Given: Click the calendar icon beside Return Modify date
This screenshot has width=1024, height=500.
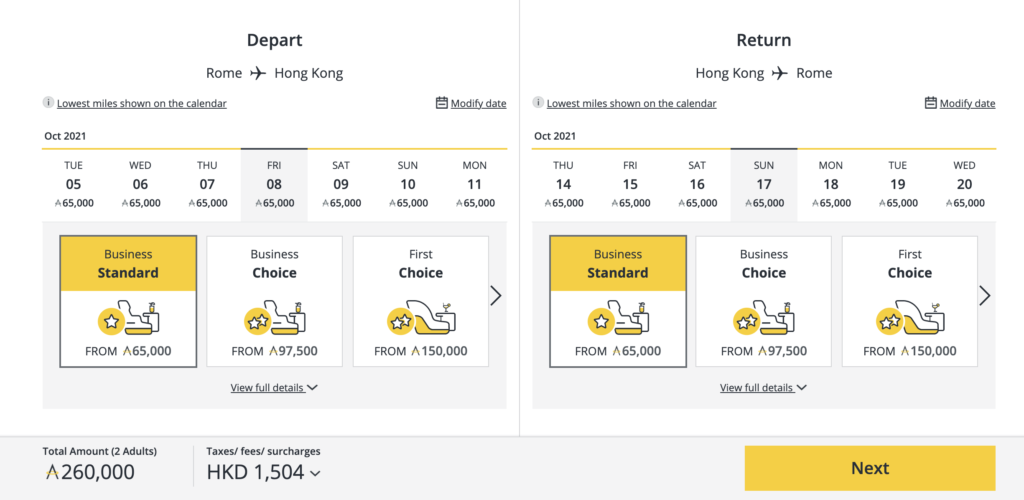Looking at the screenshot, I should 931,102.
